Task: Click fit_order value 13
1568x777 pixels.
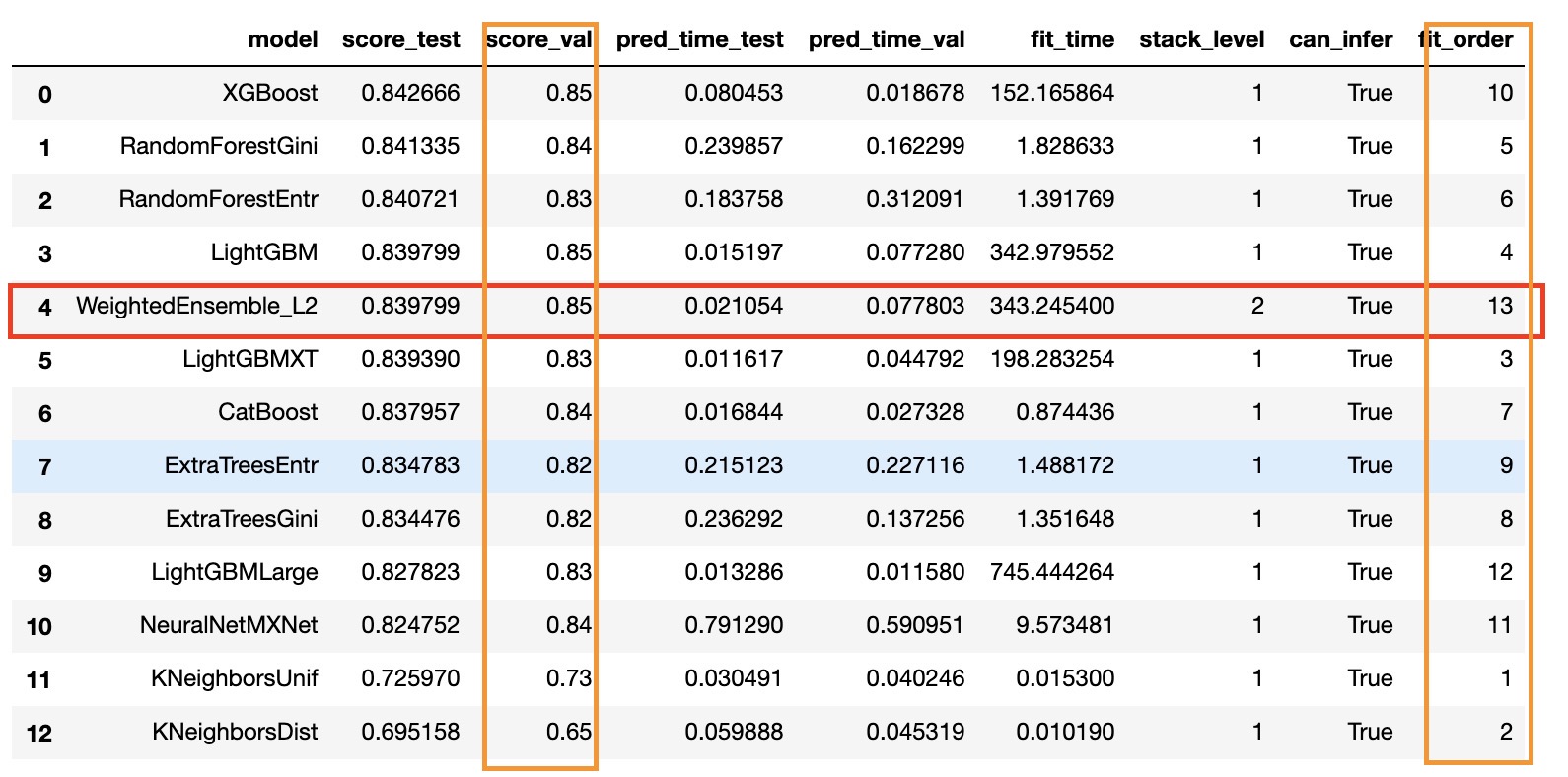Action: tap(1500, 306)
